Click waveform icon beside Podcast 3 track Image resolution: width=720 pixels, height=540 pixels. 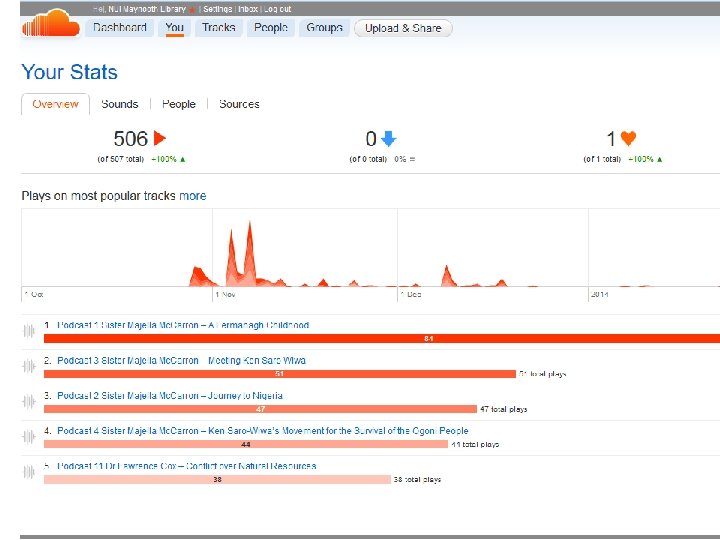click(x=29, y=366)
